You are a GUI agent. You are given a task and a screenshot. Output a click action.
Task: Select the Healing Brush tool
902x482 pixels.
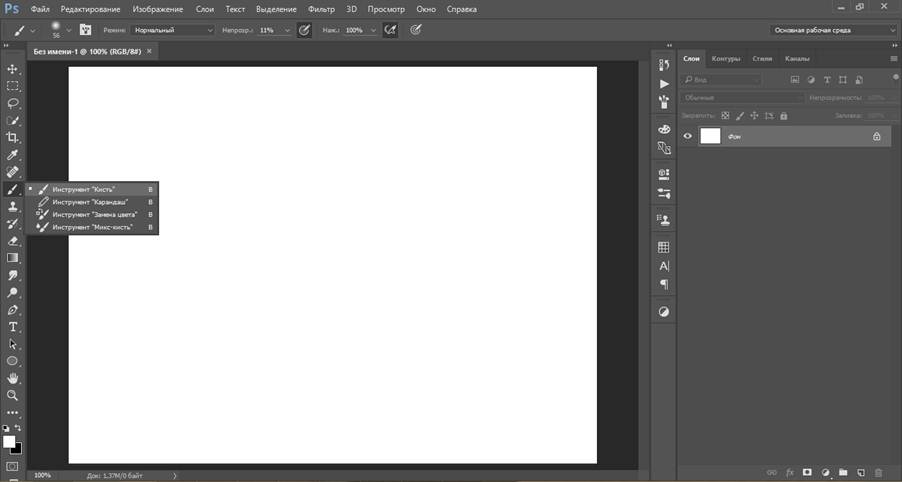(x=12, y=172)
